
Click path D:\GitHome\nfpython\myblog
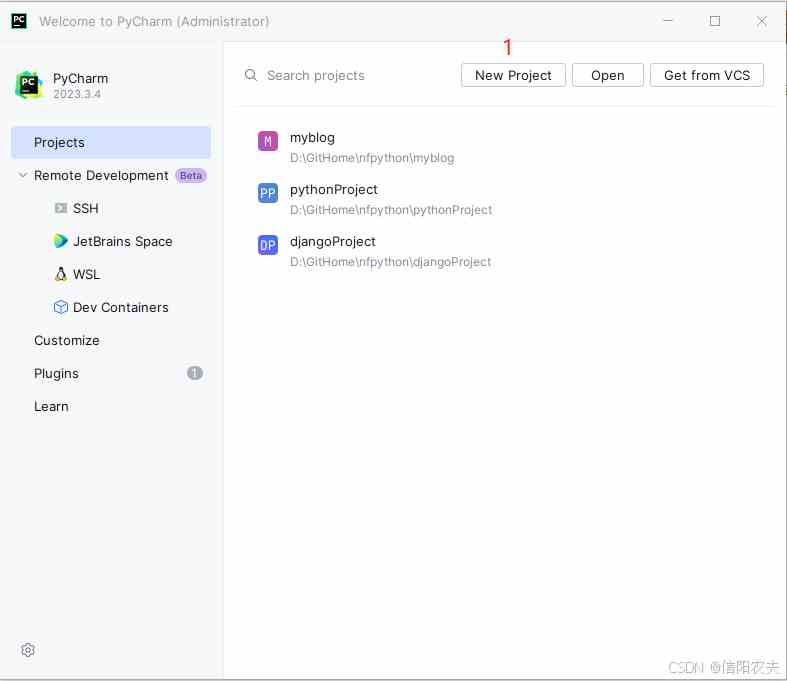[x=372, y=158]
